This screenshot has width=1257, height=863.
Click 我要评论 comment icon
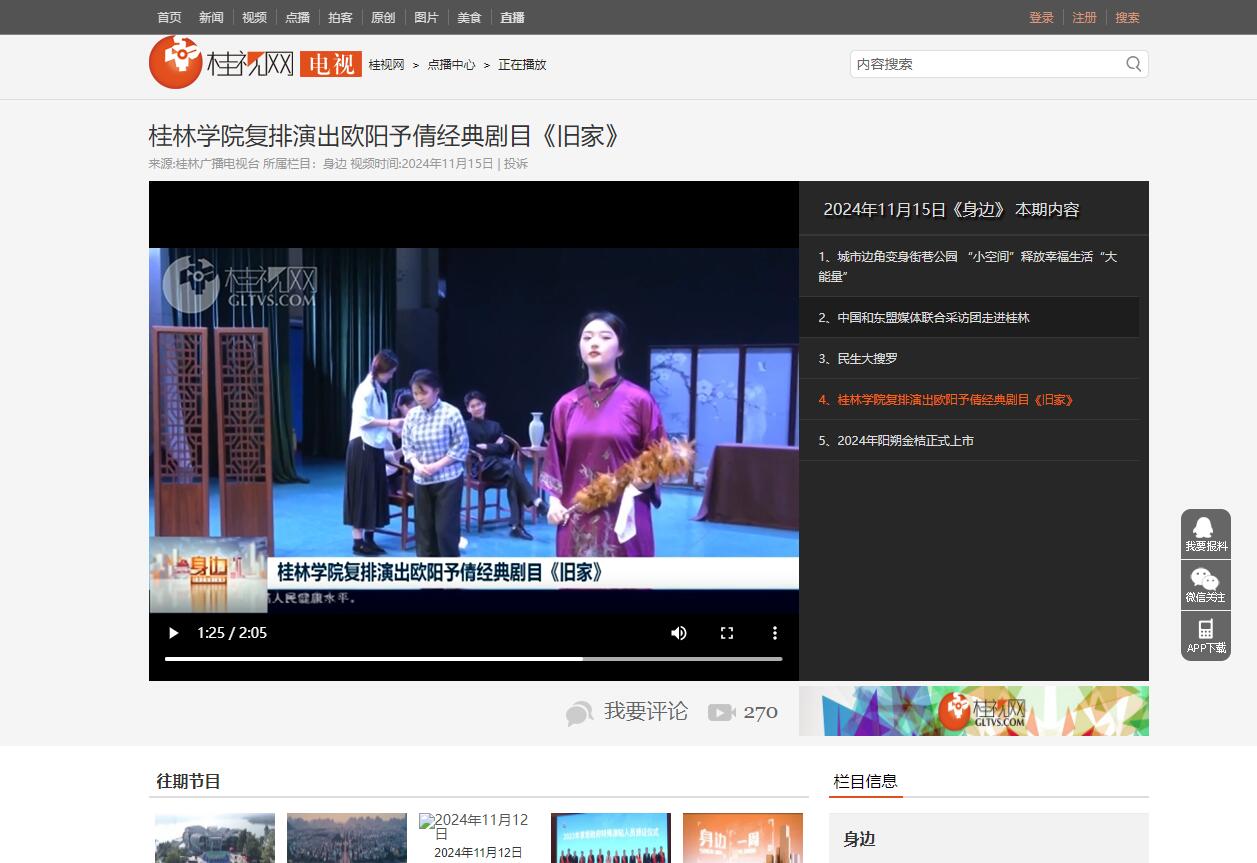click(x=580, y=713)
